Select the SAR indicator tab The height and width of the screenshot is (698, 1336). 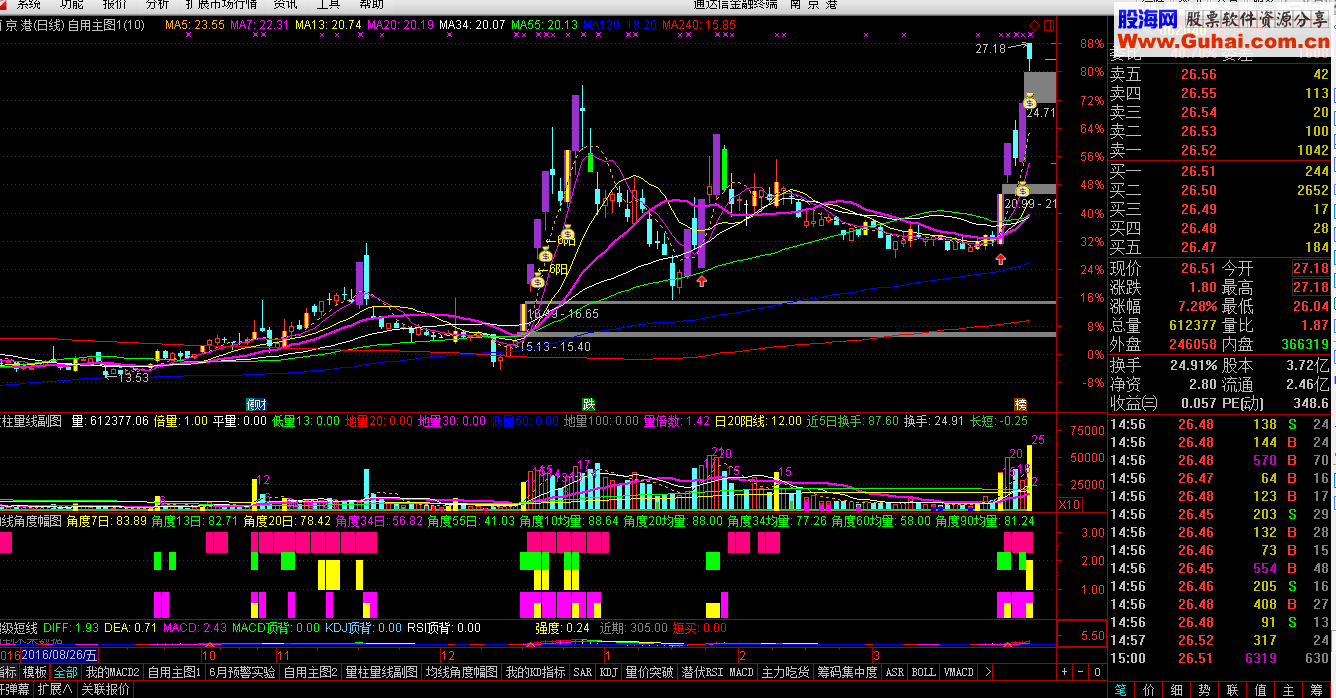click(x=583, y=672)
